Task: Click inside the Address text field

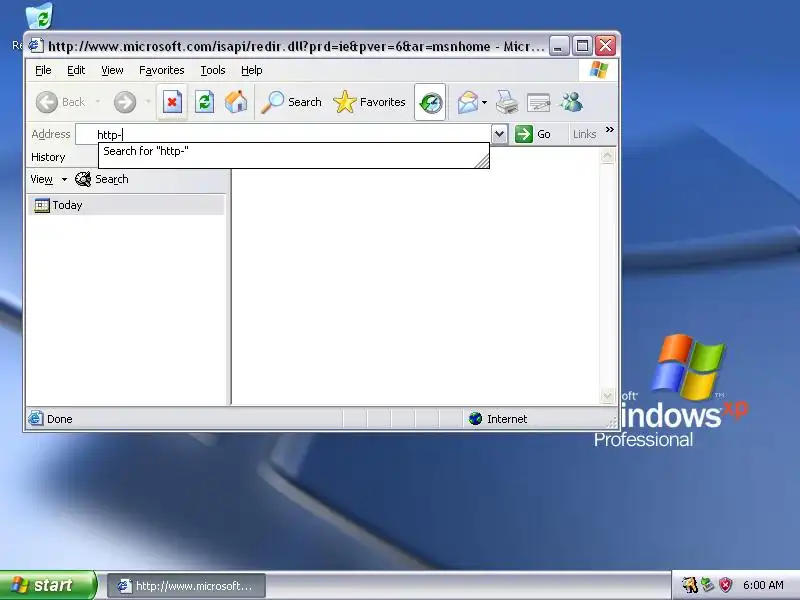Action: 283,135
